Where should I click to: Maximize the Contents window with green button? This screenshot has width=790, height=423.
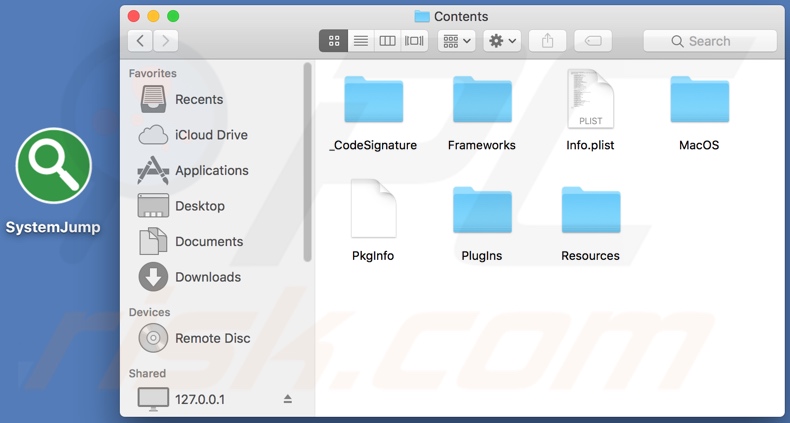tap(173, 16)
